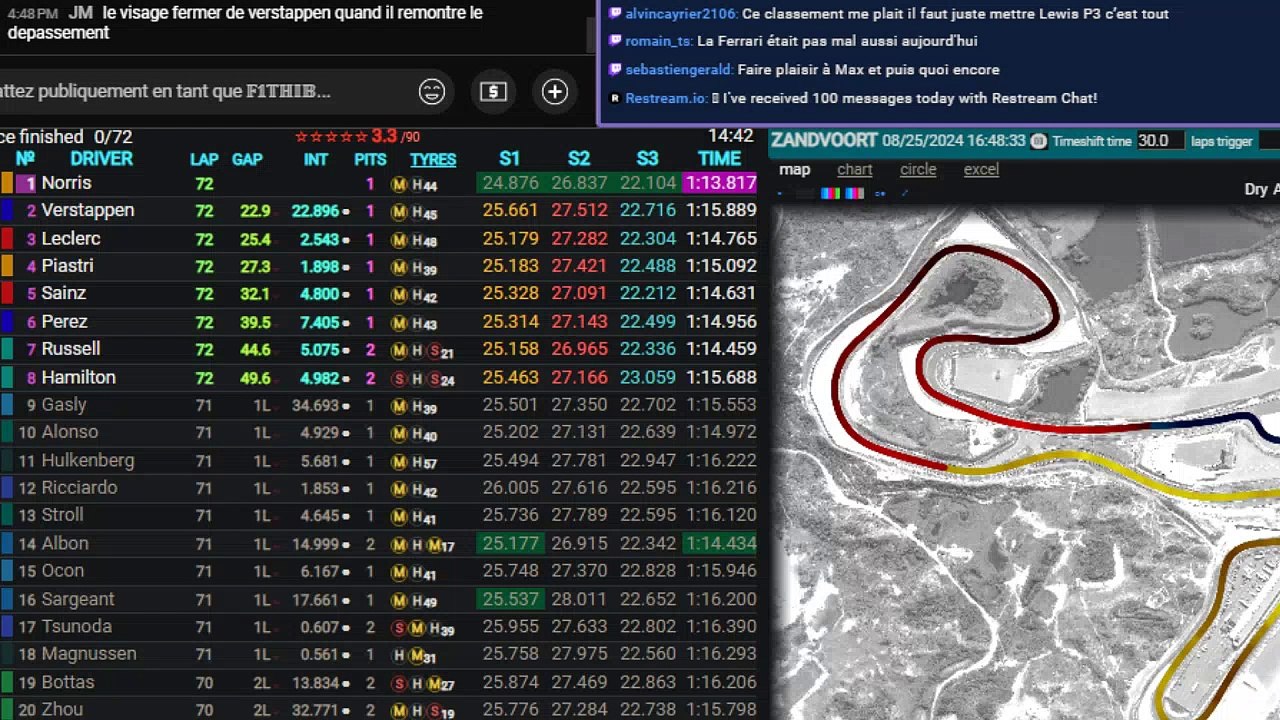1280x720 pixels.
Task: Open the Super Chat dollar icon
Action: pos(493,92)
